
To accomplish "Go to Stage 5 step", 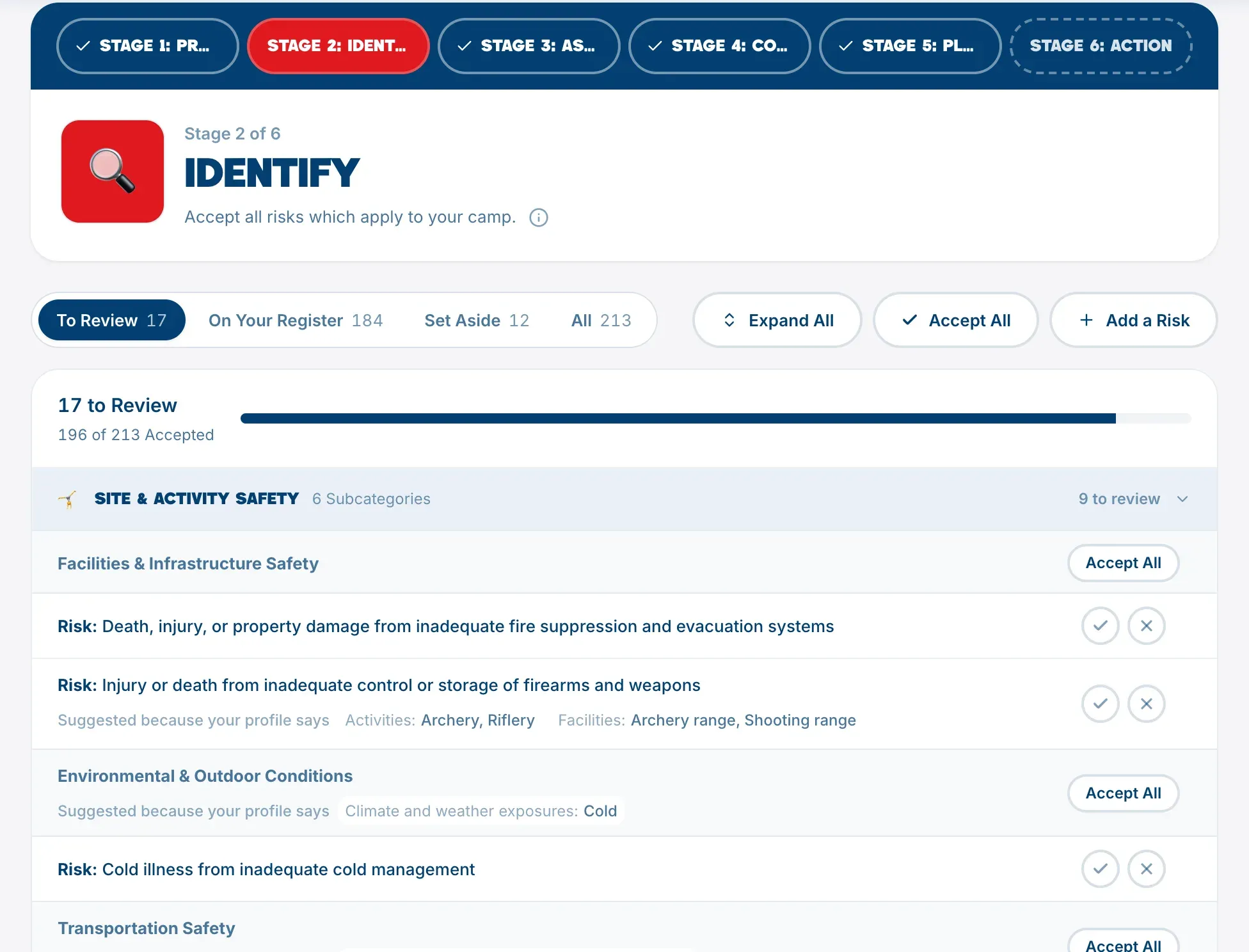I will pyautogui.click(x=911, y=46).
